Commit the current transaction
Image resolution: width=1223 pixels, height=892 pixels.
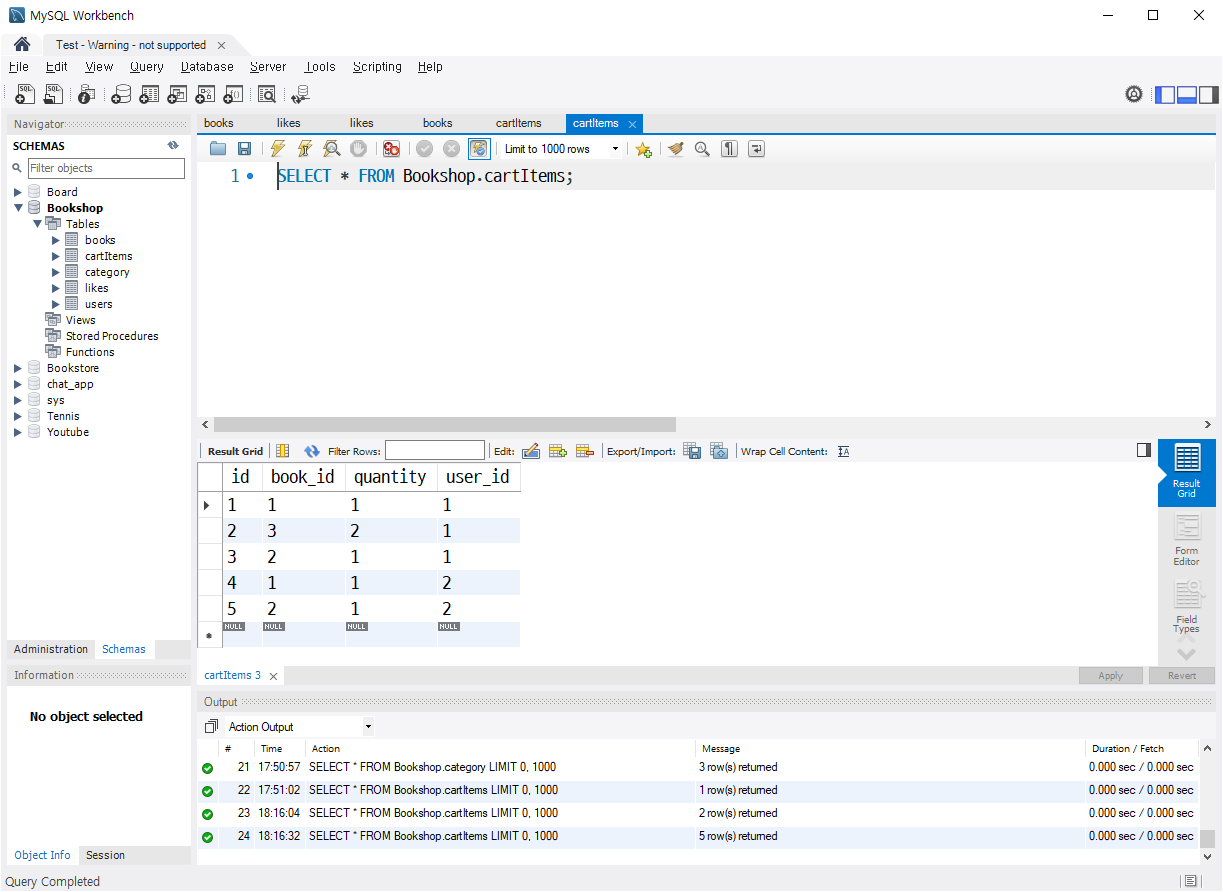424,149
